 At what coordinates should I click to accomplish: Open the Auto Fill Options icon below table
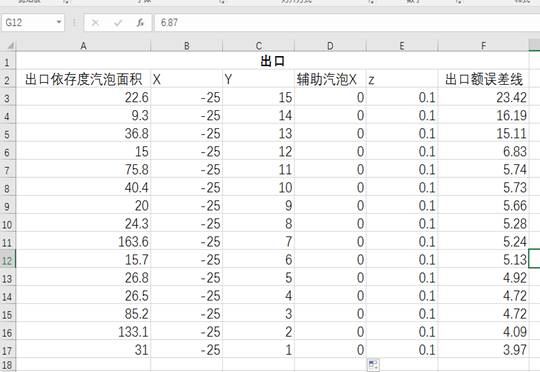pos(373,365)
